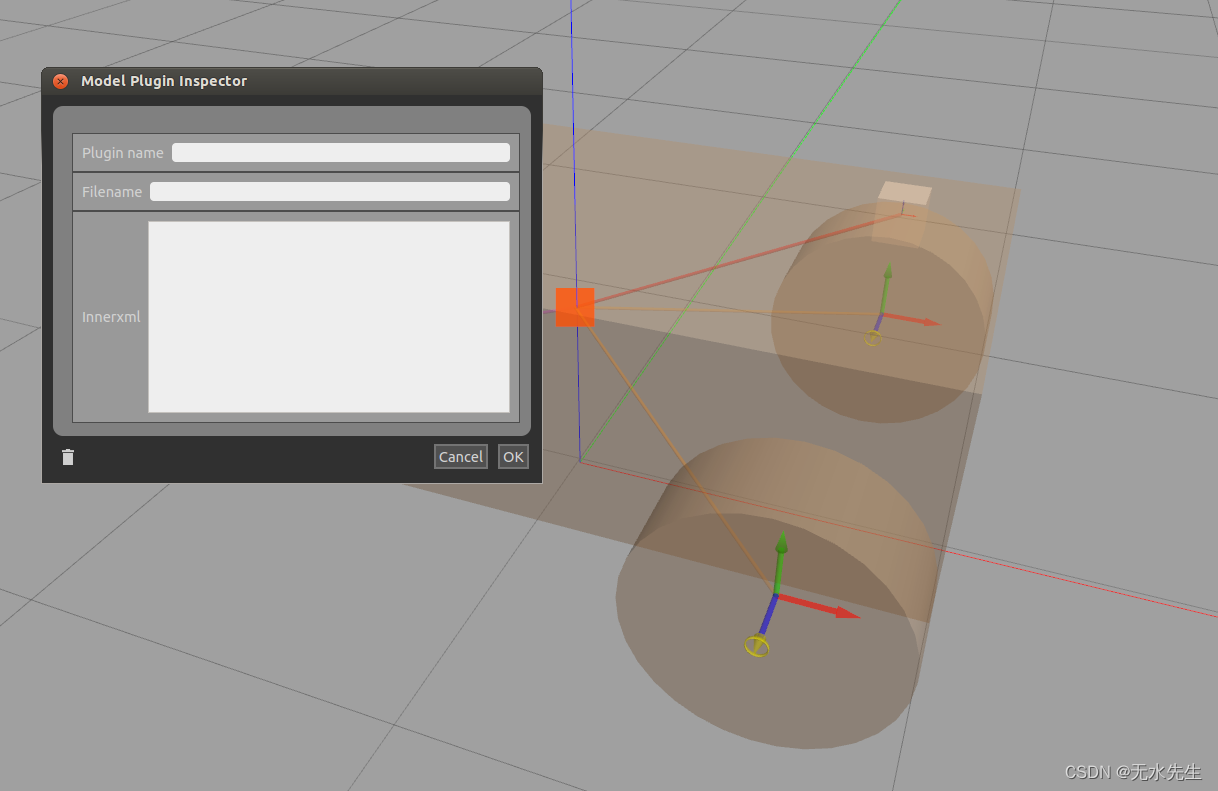Click the Plugin name label

[123, 153]
